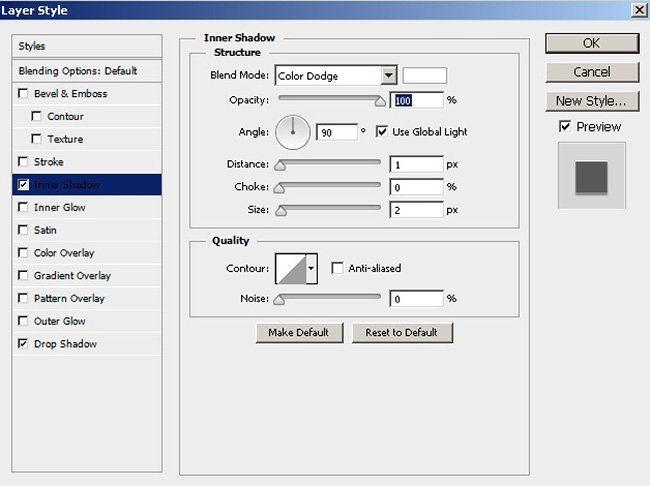
Task: Click the Choke slider handle
Action: (x=279, y=188)
